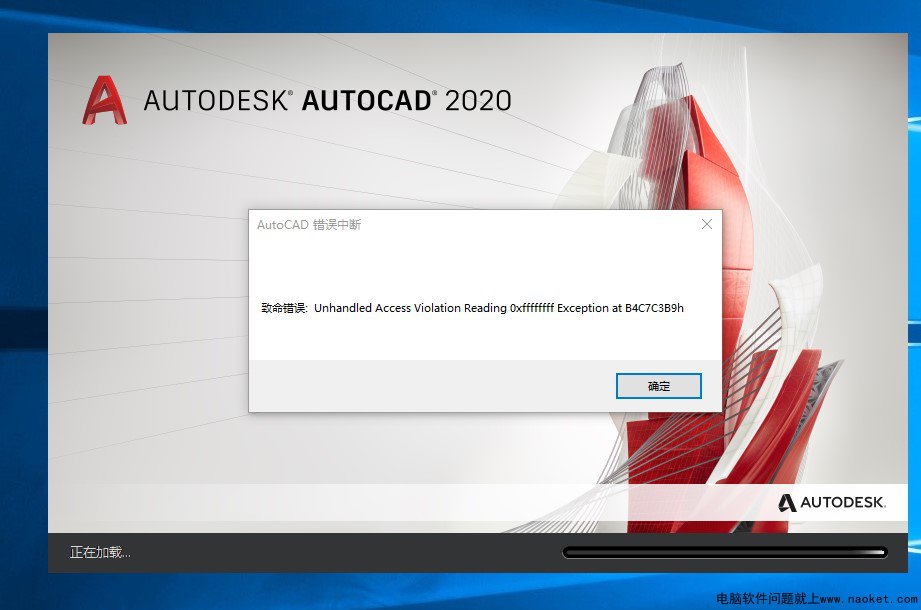Click the 正在加载... status text
This screenshot has width=921, height=610.
tap(100, 552)
